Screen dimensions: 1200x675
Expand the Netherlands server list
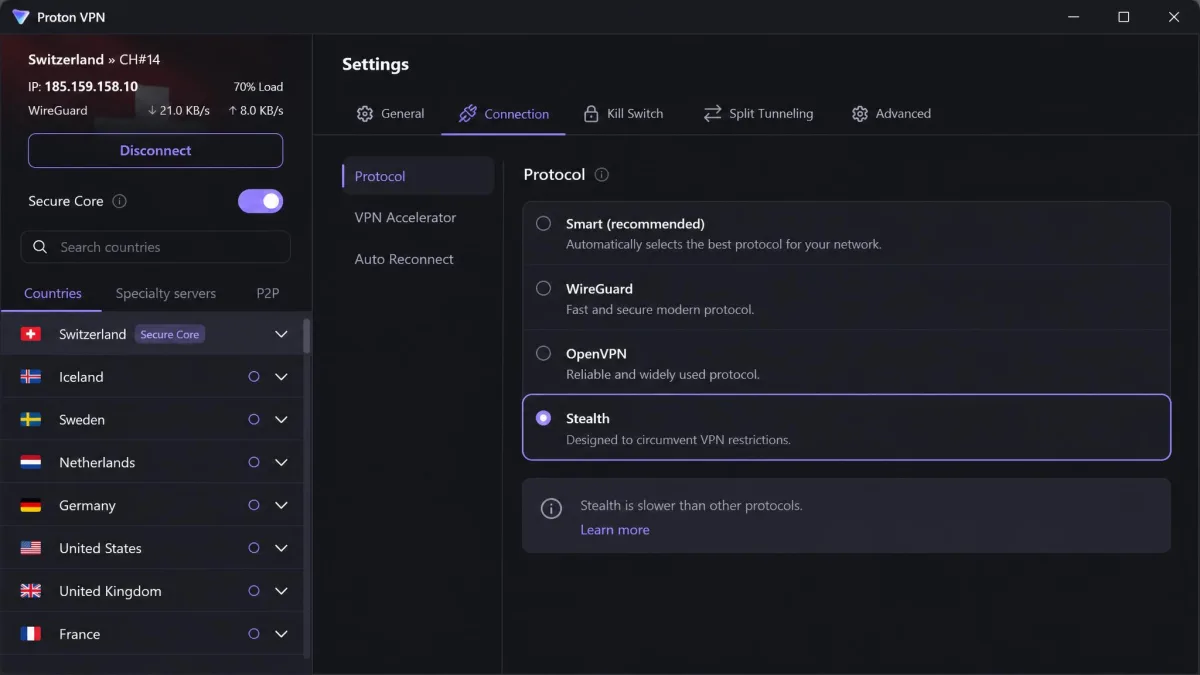[x=281, y=463]
